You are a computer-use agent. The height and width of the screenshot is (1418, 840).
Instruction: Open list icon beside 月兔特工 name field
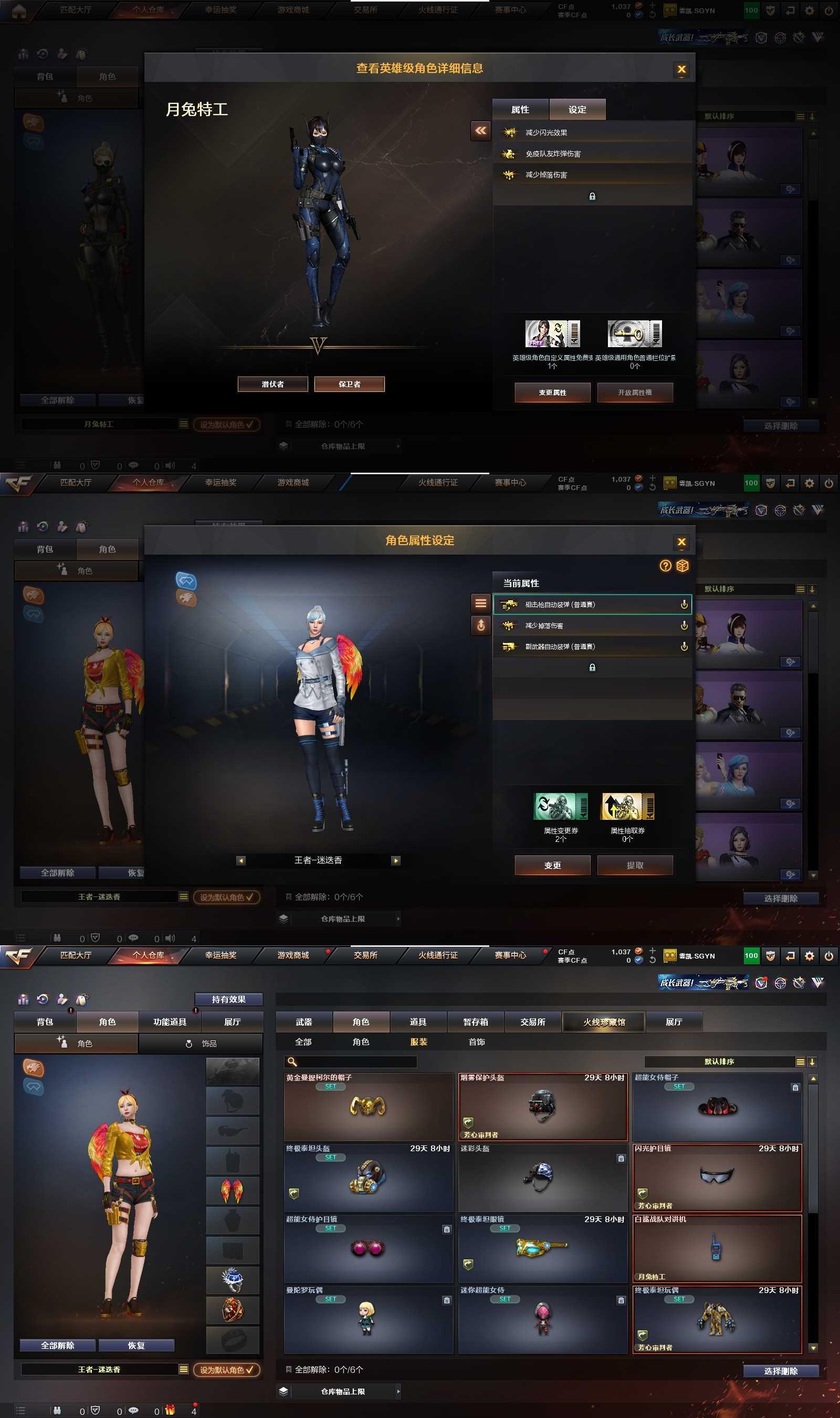coord(183,424)
